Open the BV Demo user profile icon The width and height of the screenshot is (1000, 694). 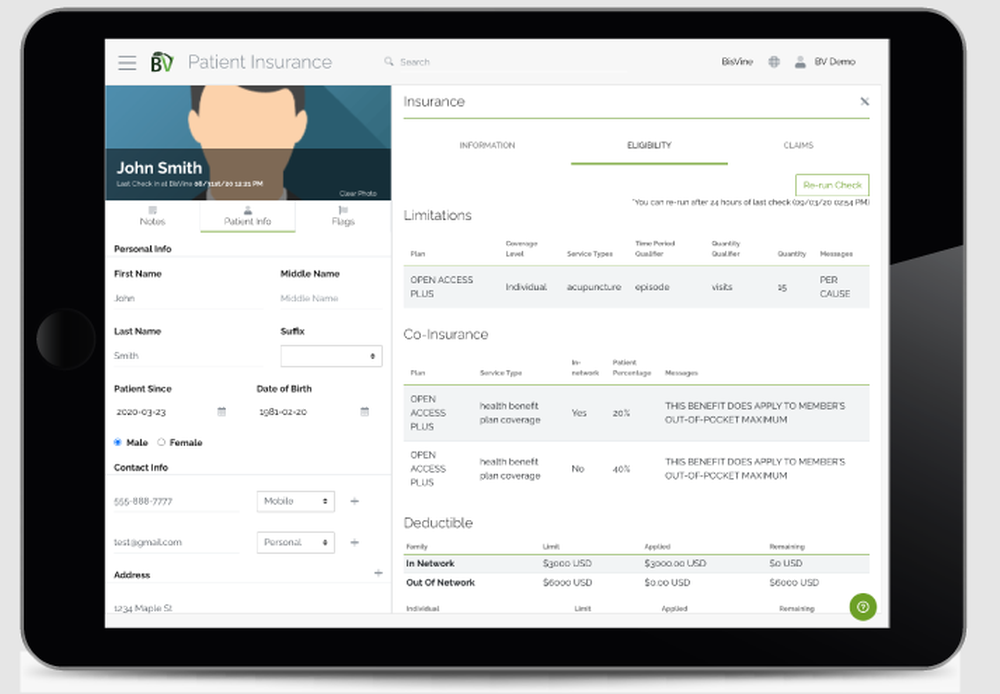click(x=799, y=61)
